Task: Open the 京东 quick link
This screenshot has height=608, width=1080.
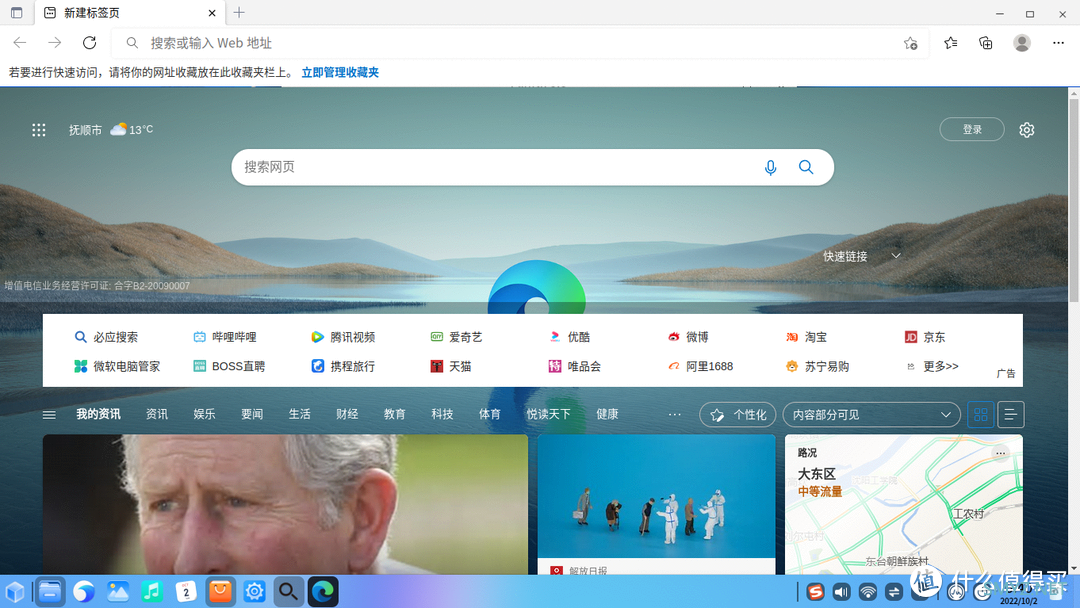Action: pyautogui.click(x=924, y=337)
